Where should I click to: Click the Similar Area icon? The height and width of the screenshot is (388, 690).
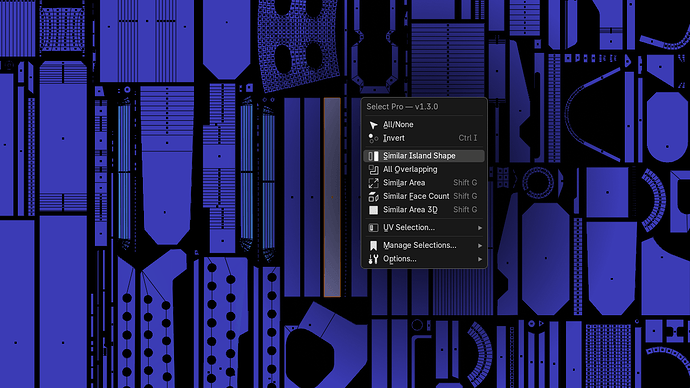pos(373,183)
